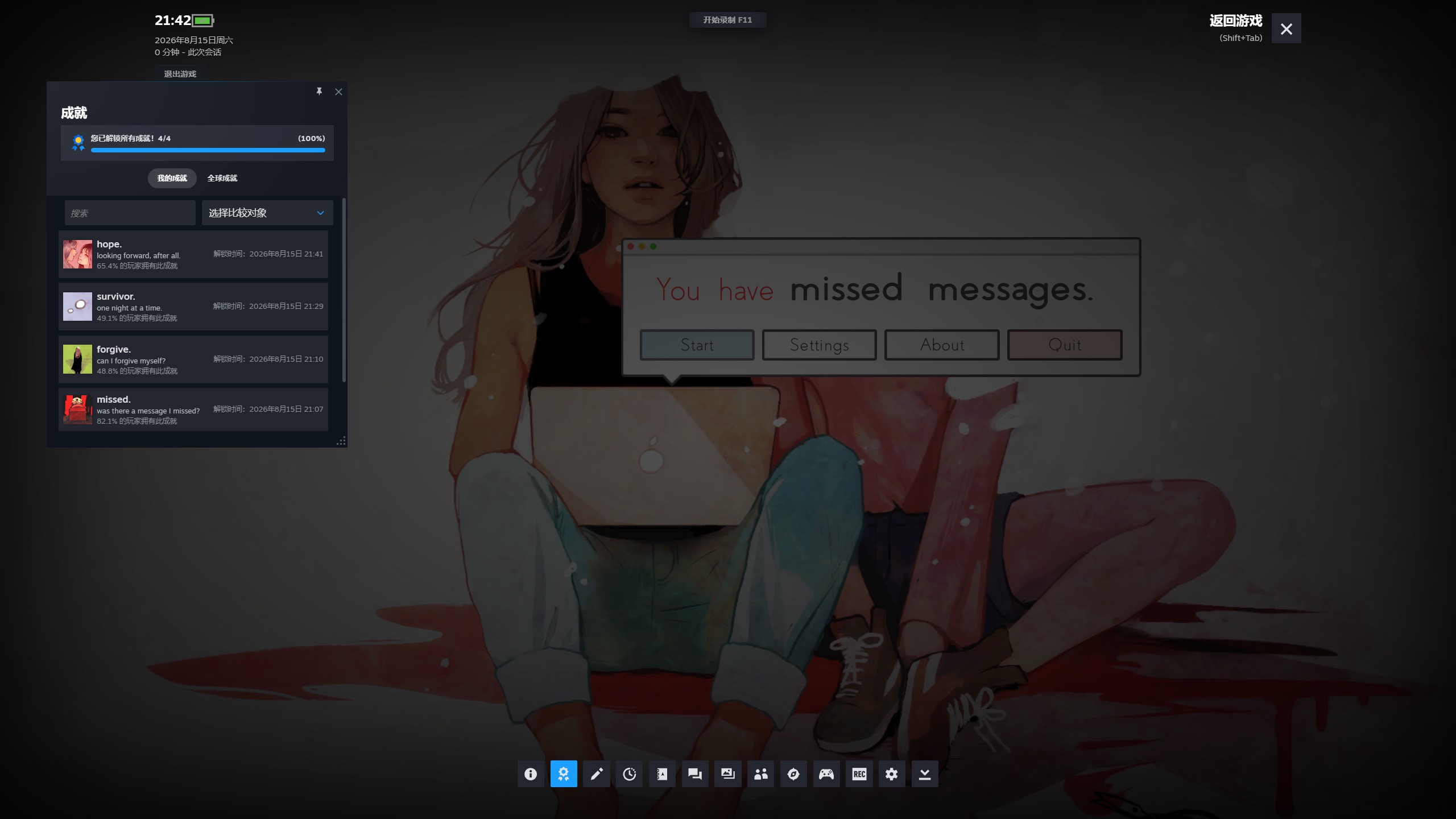This screenshot has height=819, width=1456.
Task: Open the 选择比较对象 dropdown
Action: tap(267, 213)
